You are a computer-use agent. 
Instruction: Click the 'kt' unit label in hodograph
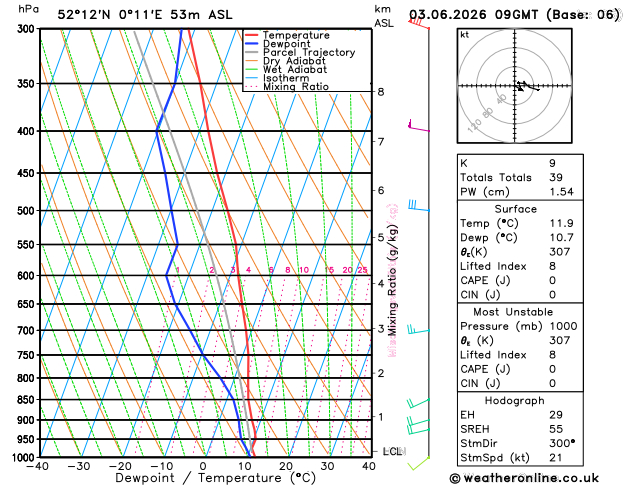point(465,35)
